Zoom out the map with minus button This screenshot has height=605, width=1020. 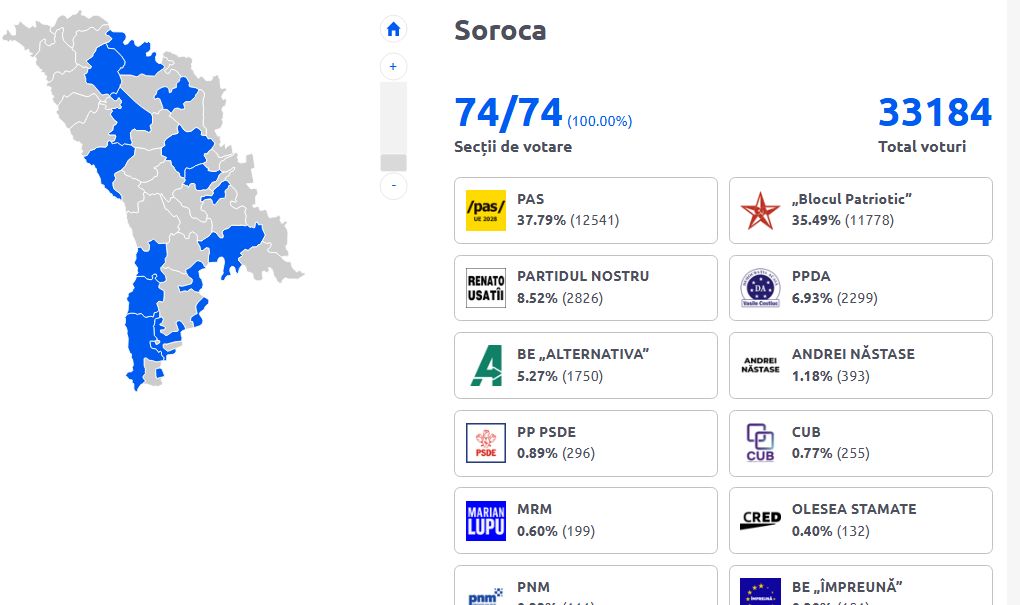click(393, 186)
